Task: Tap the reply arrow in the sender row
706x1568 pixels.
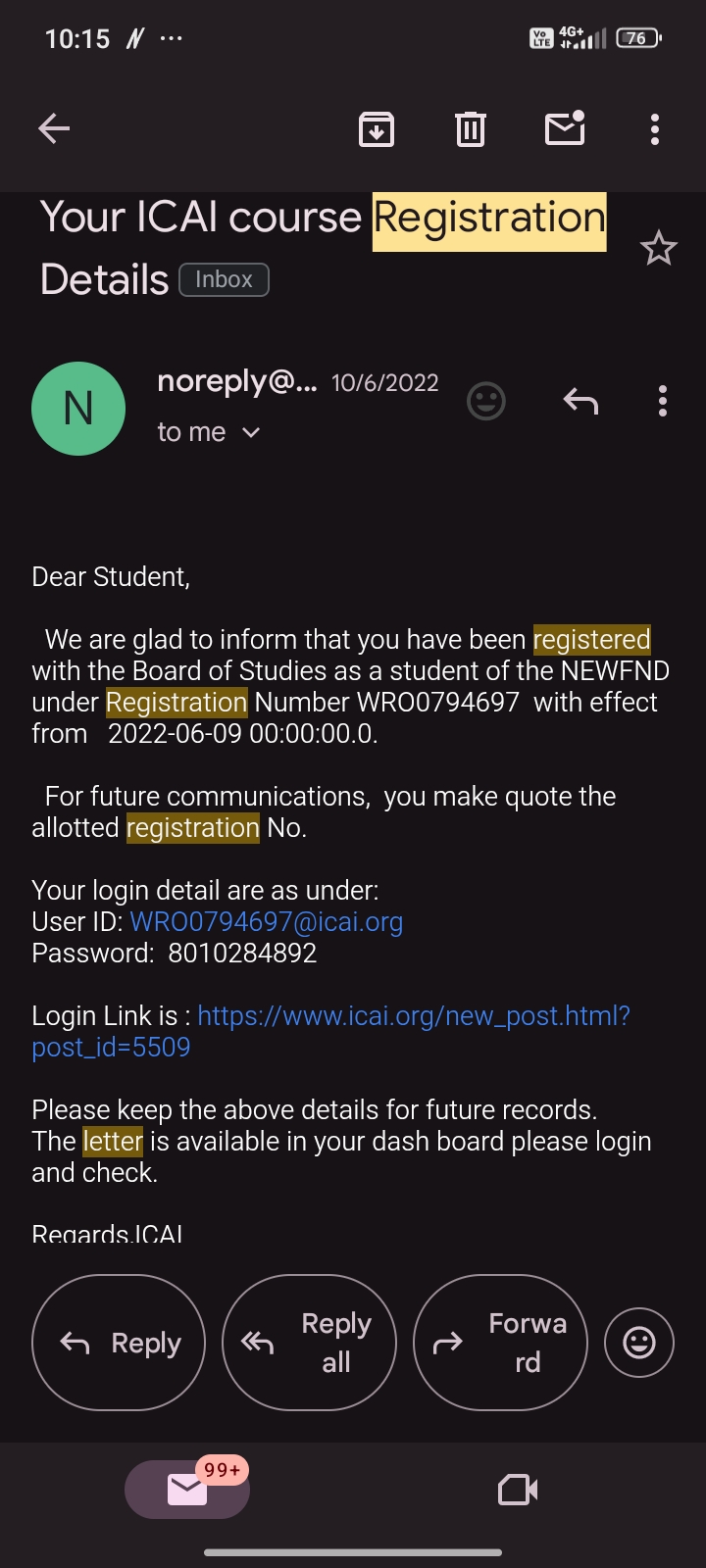Action: click(x=580, y=401)
